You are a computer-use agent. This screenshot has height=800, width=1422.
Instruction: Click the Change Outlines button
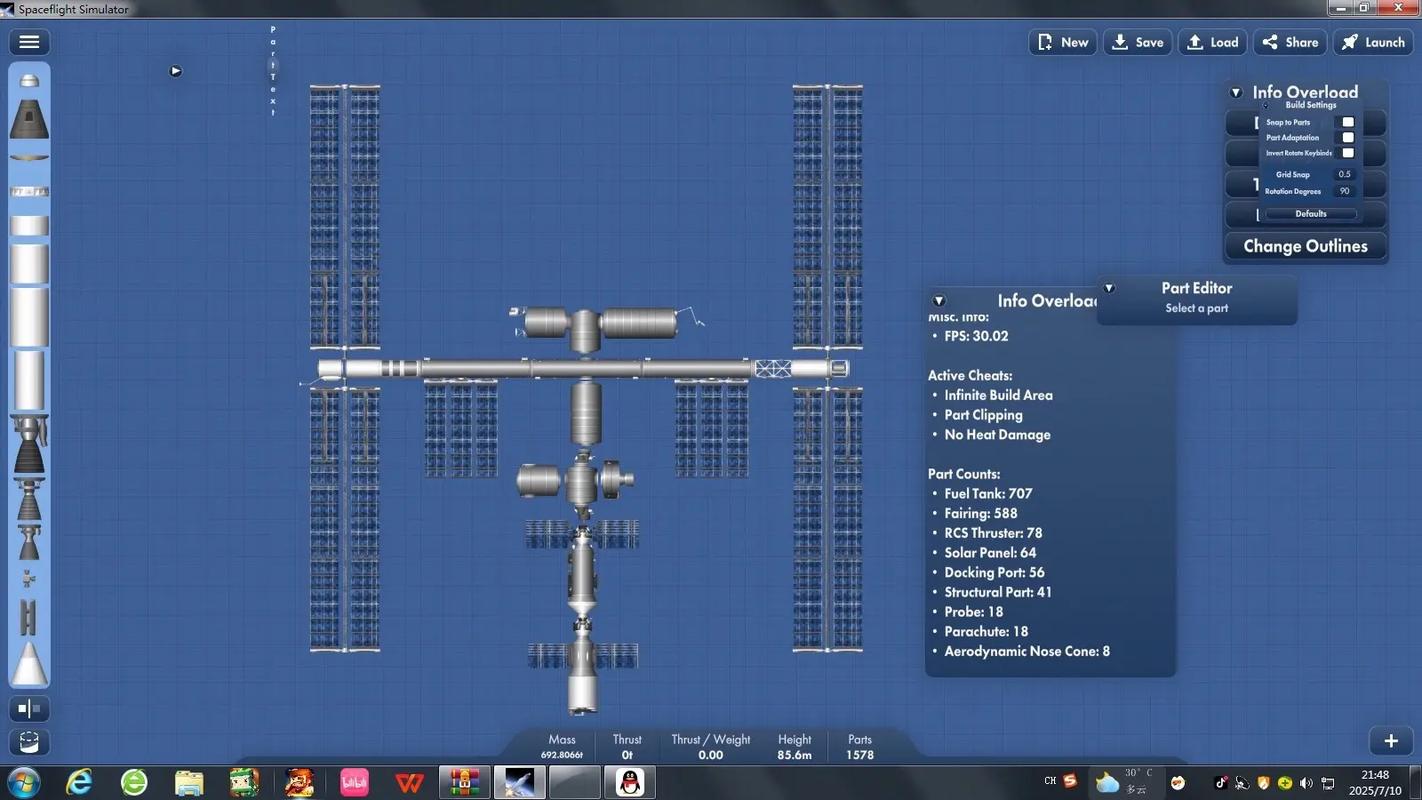click(x=1305, y=246)
